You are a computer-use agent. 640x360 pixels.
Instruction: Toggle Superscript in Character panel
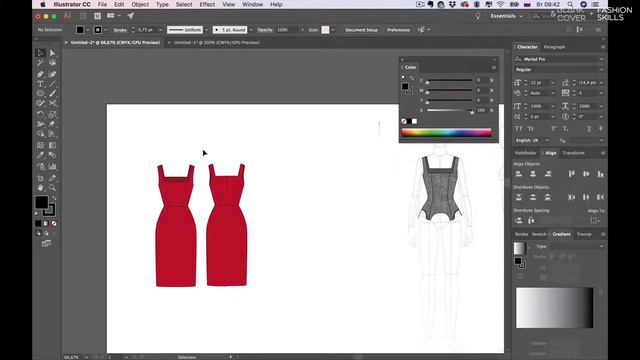[554, 129]
